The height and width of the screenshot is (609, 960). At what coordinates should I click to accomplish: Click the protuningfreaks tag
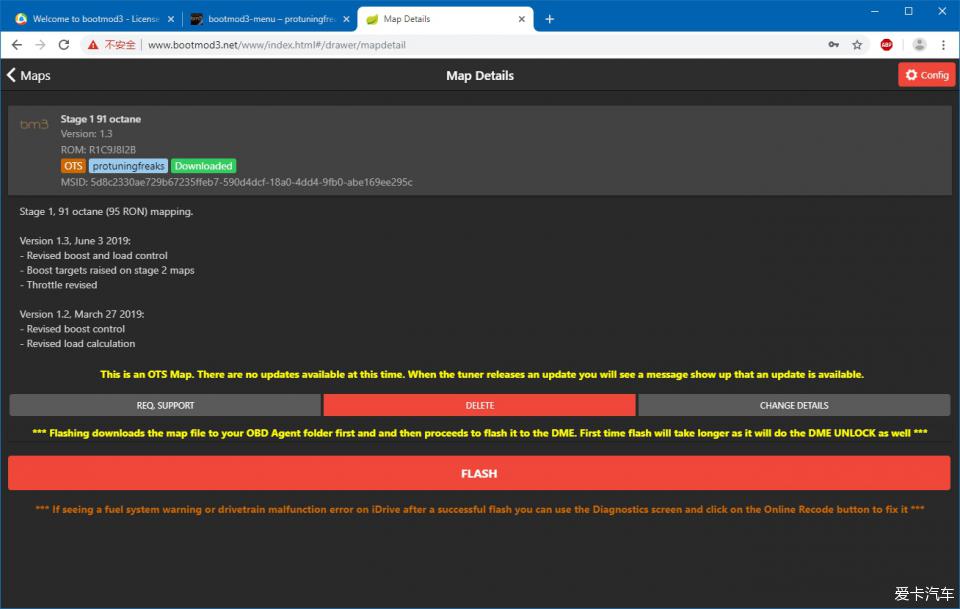click(129, 166)
